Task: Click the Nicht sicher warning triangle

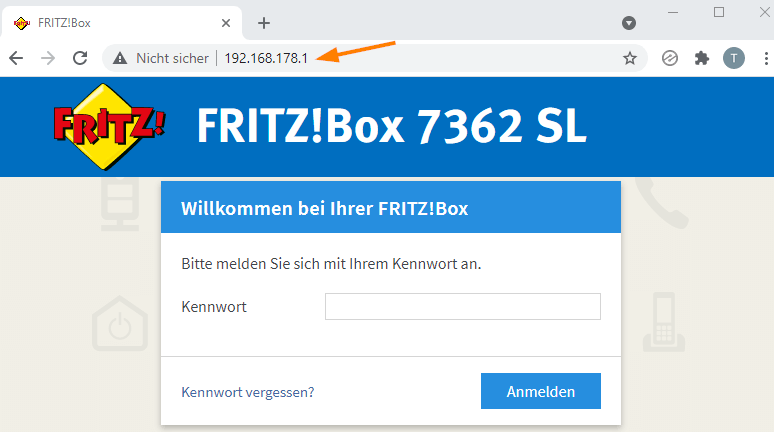Action: pyautogui.click(x=120, y=58)
